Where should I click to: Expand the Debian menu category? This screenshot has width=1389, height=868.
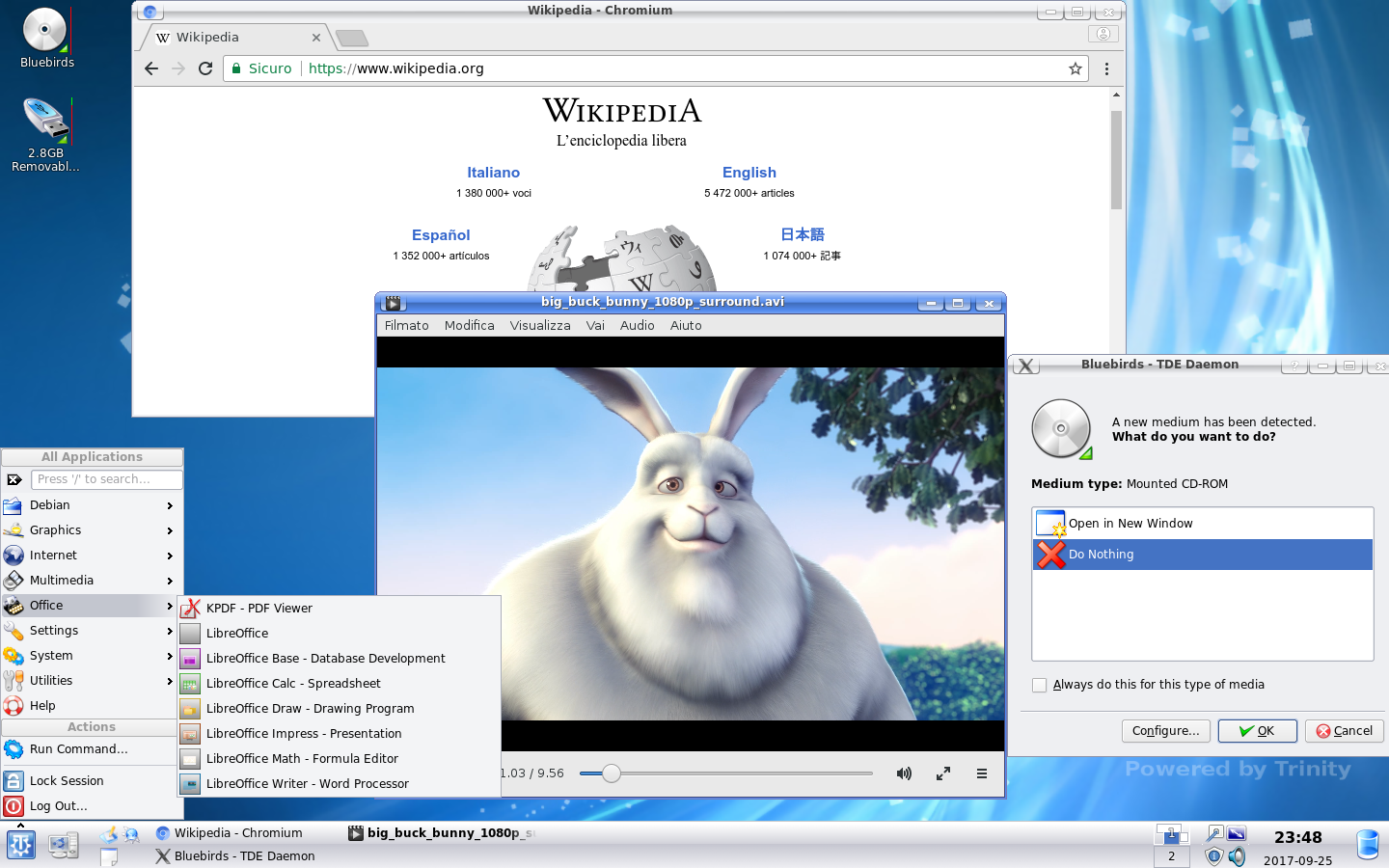[92, 505]
